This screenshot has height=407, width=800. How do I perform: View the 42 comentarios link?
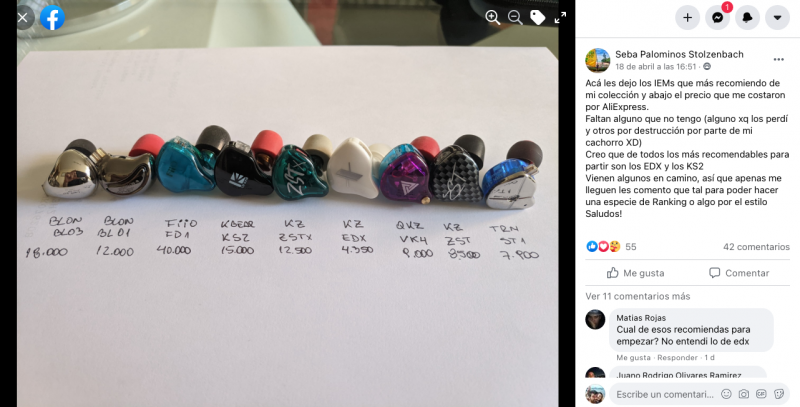click(756, 247)
